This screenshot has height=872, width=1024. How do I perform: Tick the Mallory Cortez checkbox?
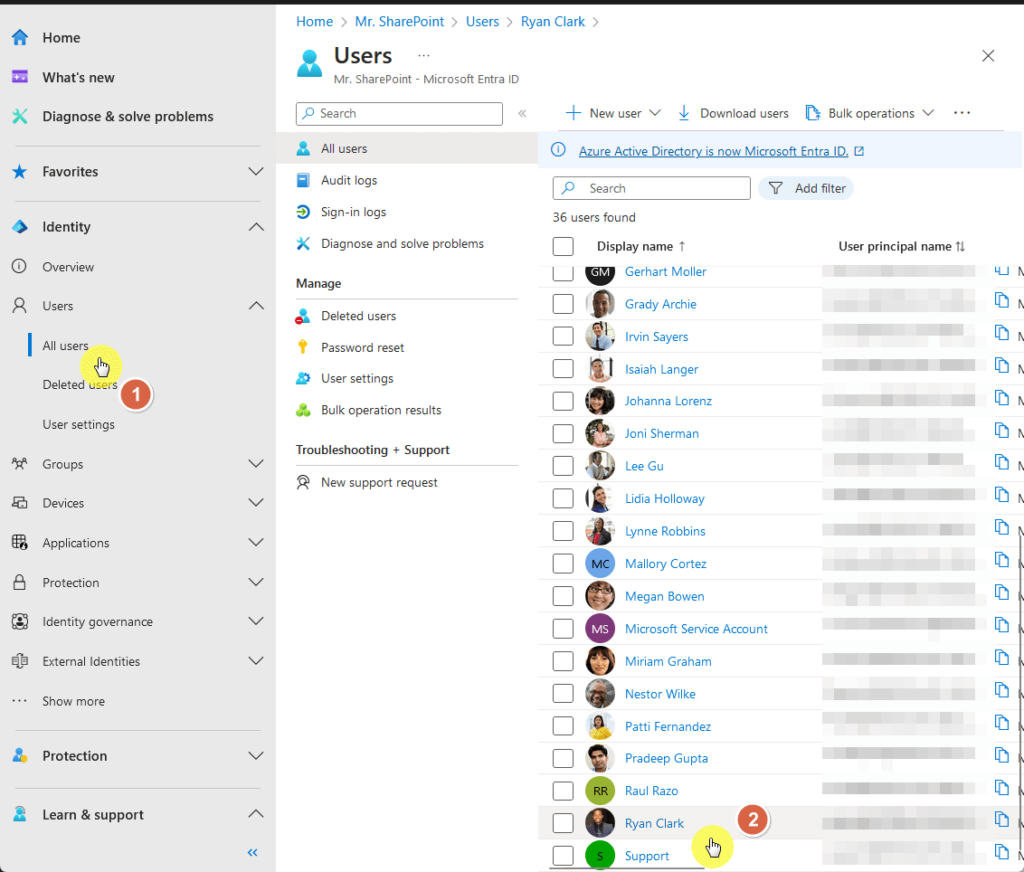(x=563, y=563)
